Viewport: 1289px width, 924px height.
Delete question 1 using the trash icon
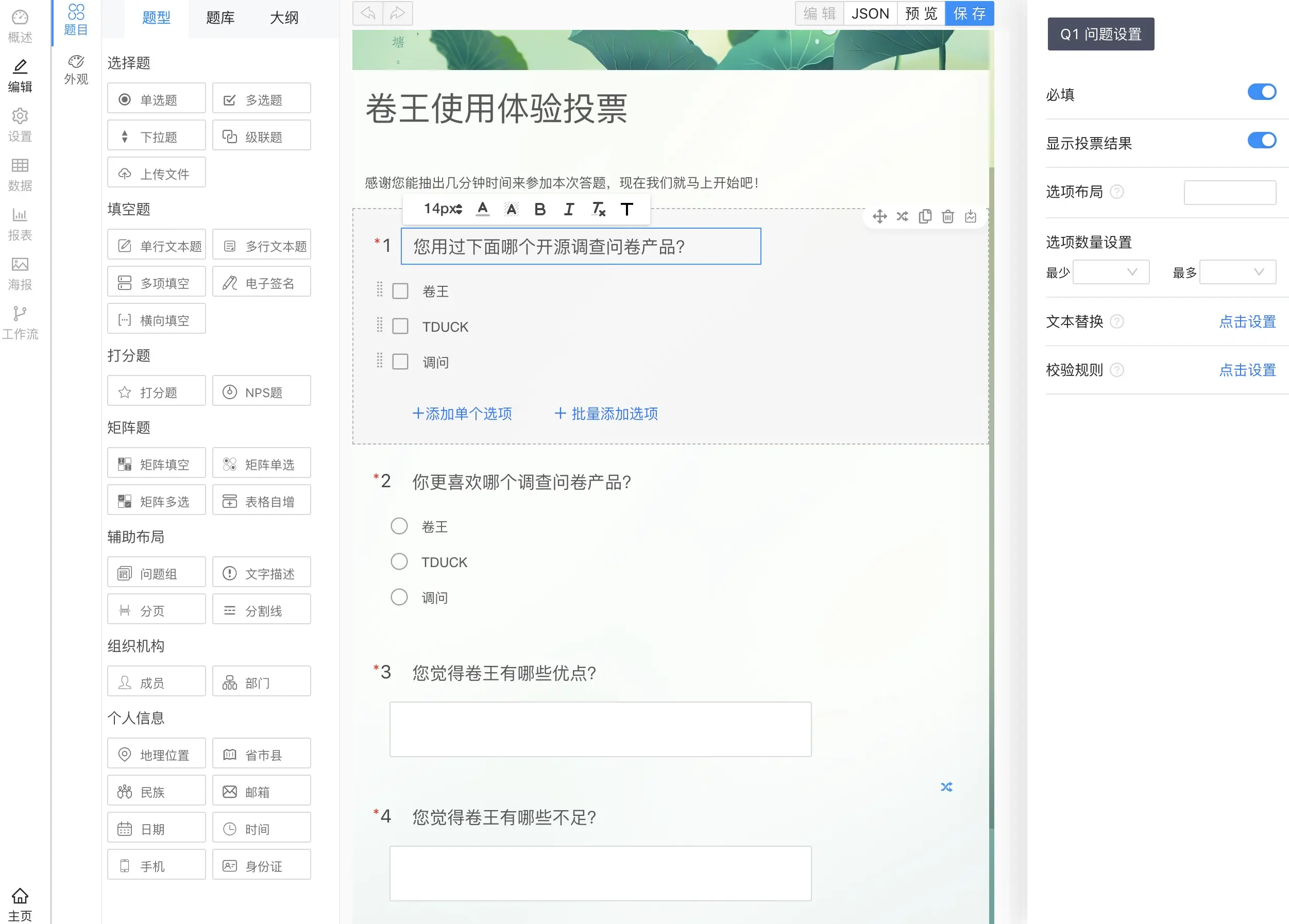pos(947,216)
